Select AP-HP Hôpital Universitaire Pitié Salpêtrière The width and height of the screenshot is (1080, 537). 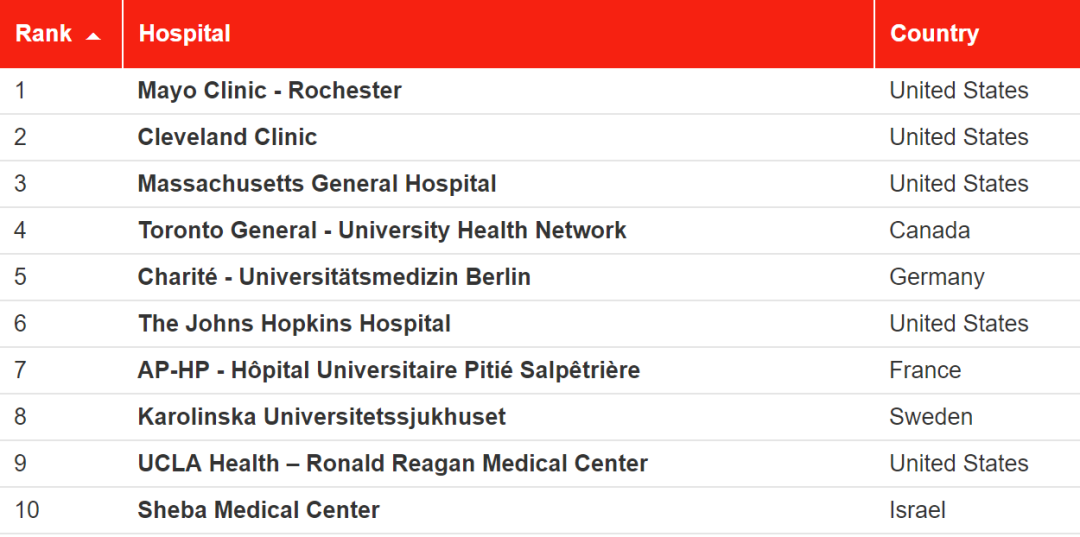click(x=388, y=370)
